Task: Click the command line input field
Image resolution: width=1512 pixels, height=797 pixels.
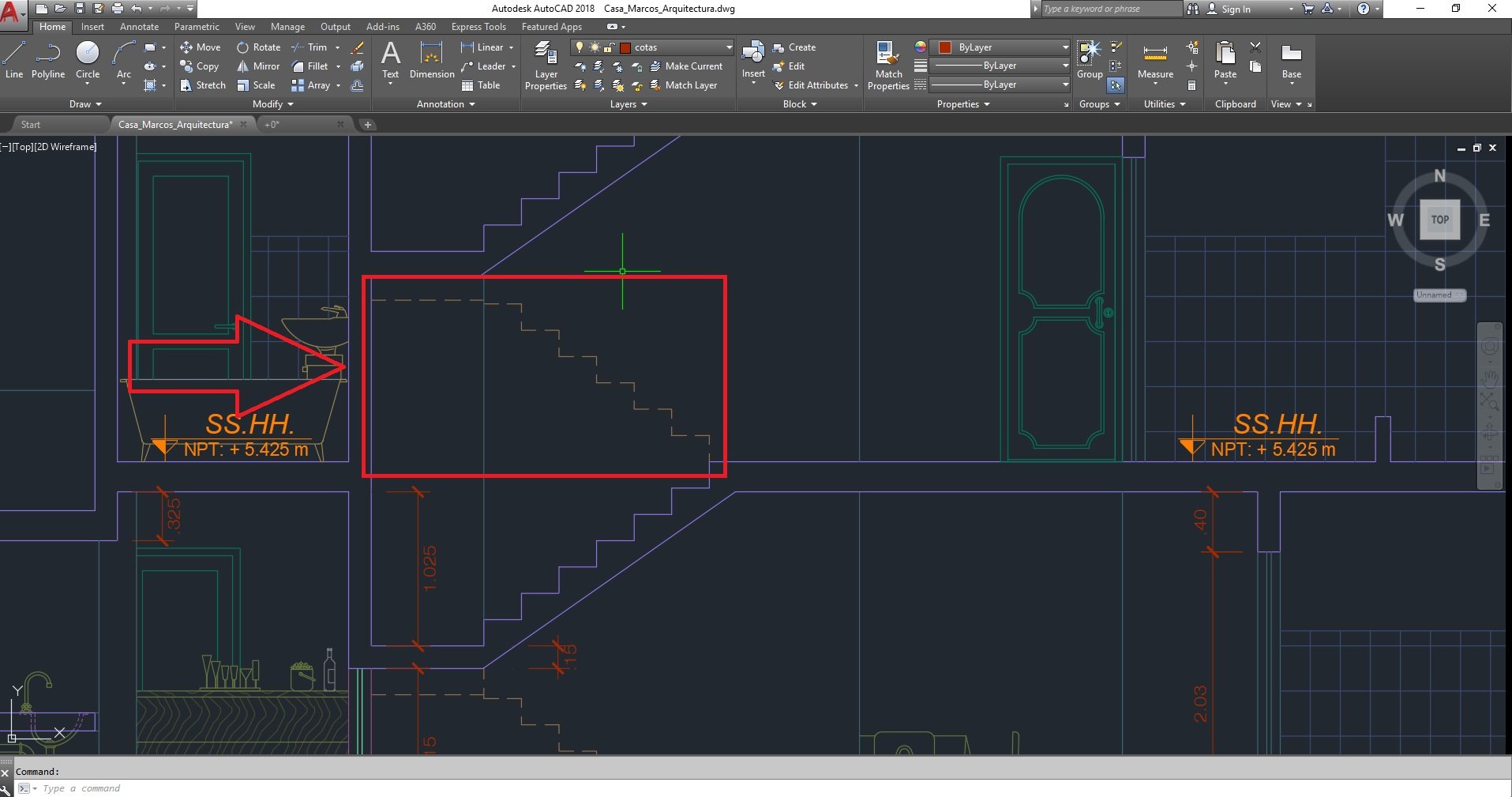Action: point(762,788)
